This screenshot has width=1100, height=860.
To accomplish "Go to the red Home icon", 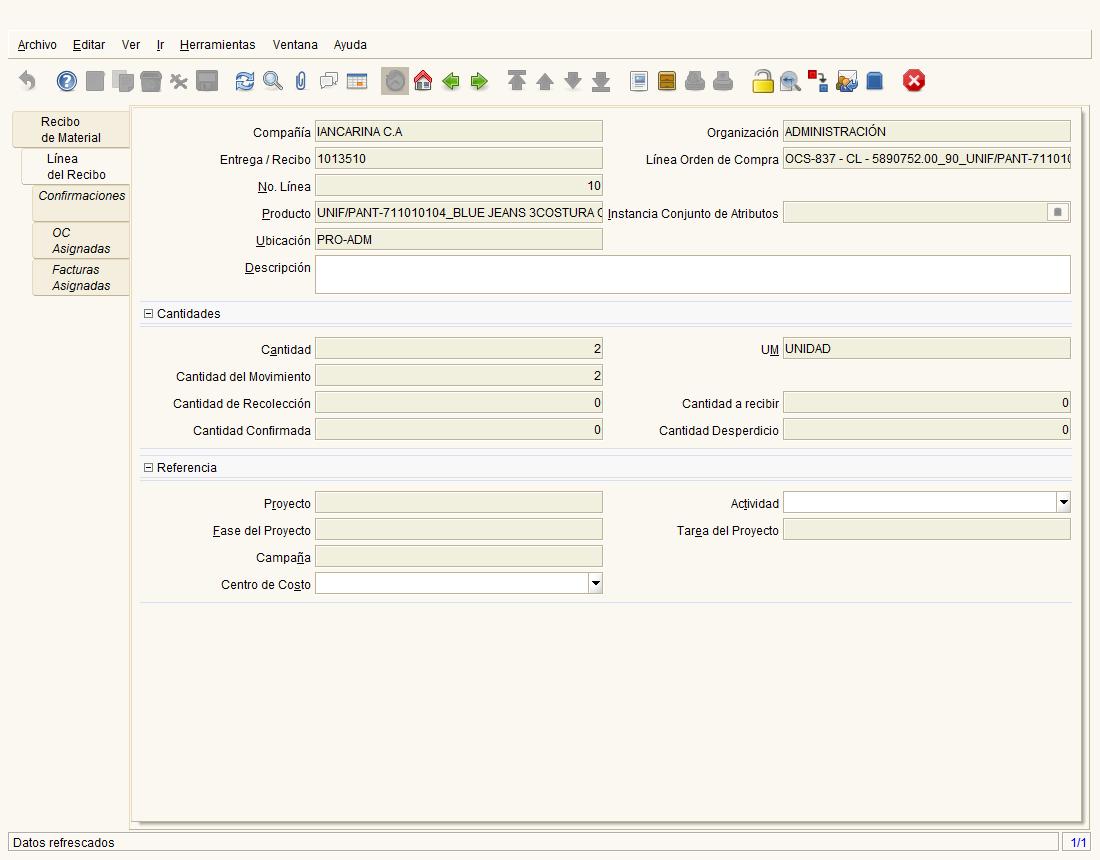I will pyautogui.click(x=423, y=81).
